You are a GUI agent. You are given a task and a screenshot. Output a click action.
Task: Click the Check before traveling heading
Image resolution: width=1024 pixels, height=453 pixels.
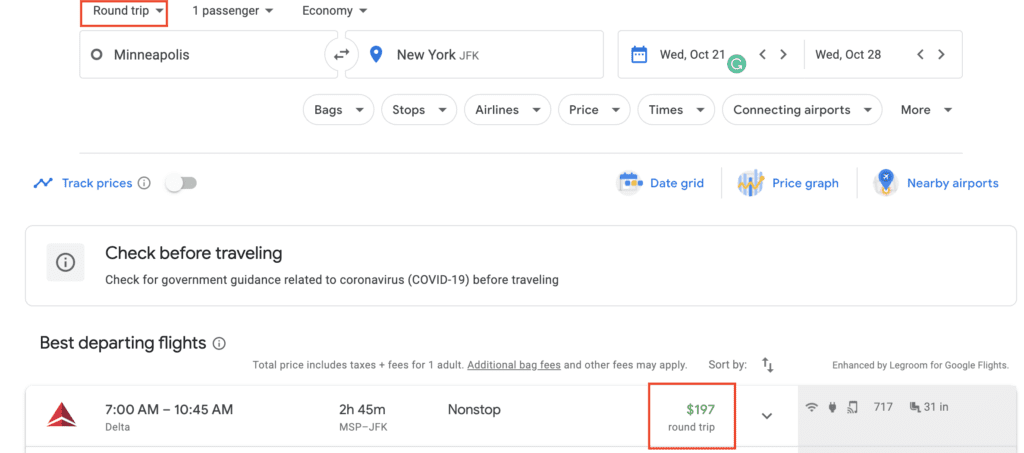[x=193, y=253]
